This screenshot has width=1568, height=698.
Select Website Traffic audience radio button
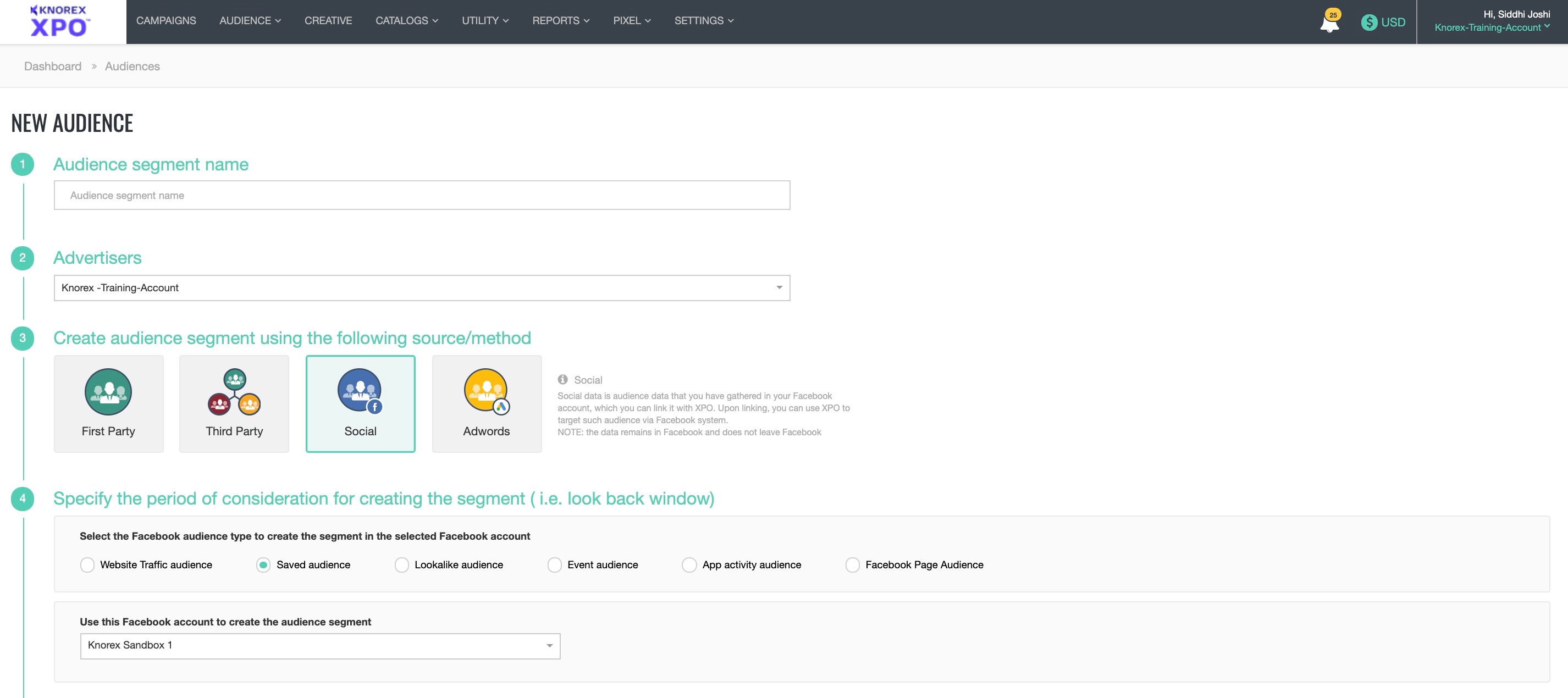[87, 565]
